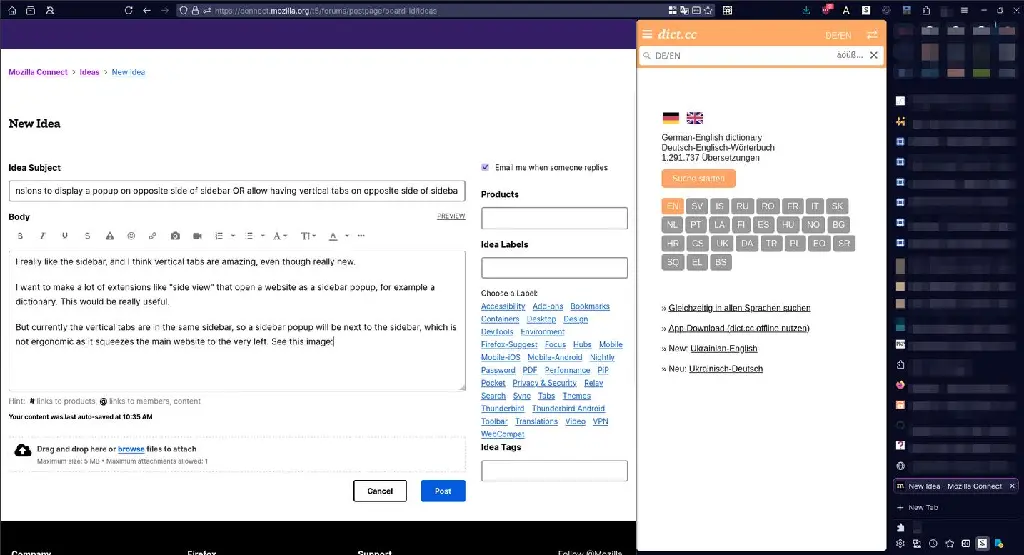Choose the Accessibility label
1024x555 pixels.
click(x=503, y=306)
